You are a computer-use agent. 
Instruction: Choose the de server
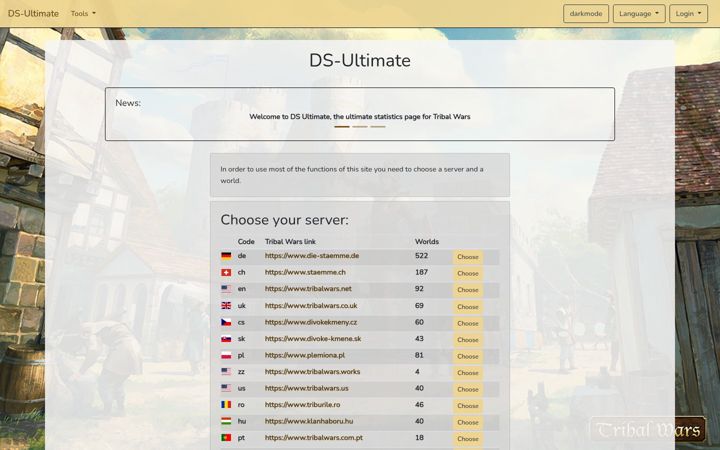(x=468, y=257)
